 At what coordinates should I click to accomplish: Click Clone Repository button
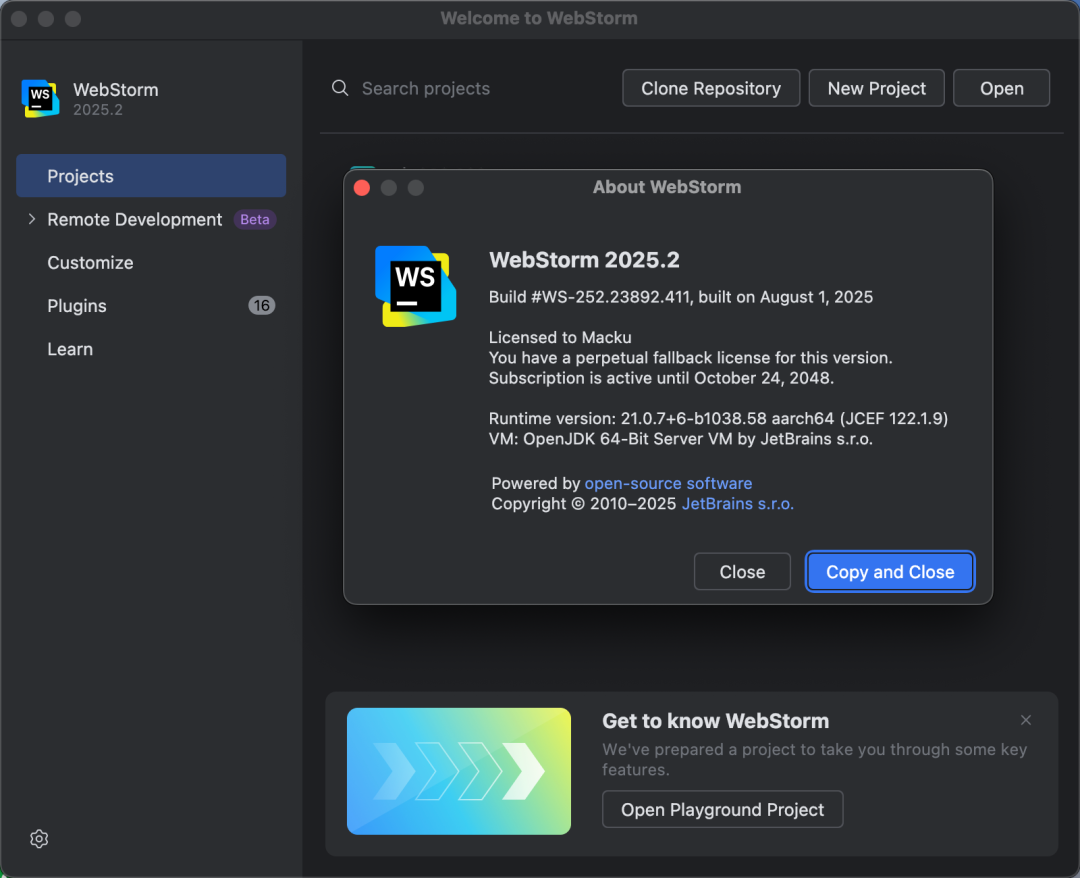coord(711,88)
